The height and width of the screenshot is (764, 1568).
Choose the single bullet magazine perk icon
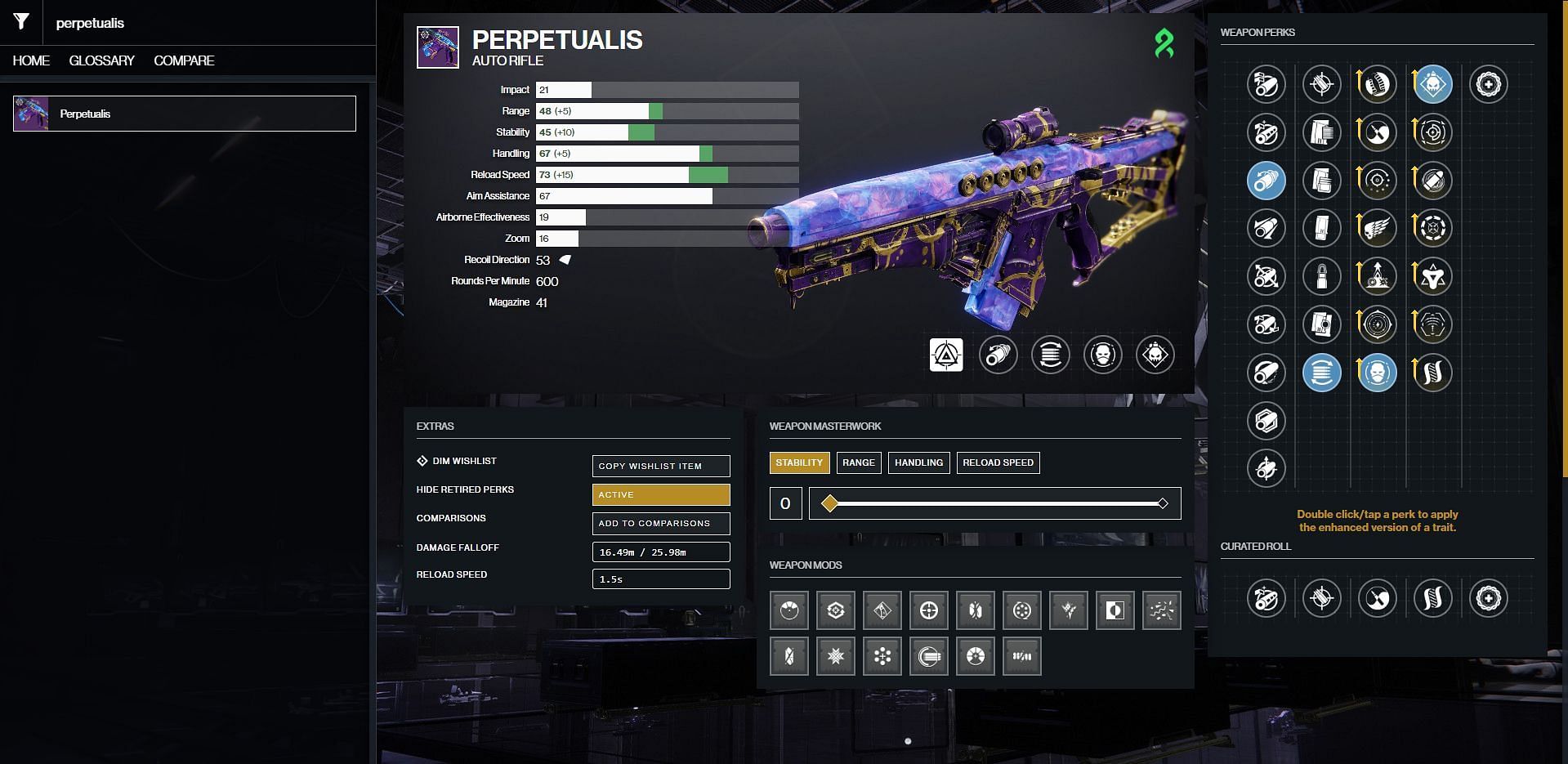[1321, 276]
